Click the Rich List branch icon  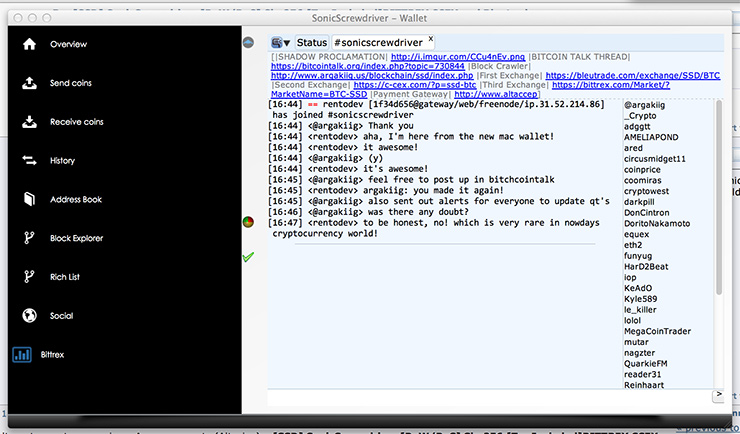pyautogui.click(x=29, y=277)
